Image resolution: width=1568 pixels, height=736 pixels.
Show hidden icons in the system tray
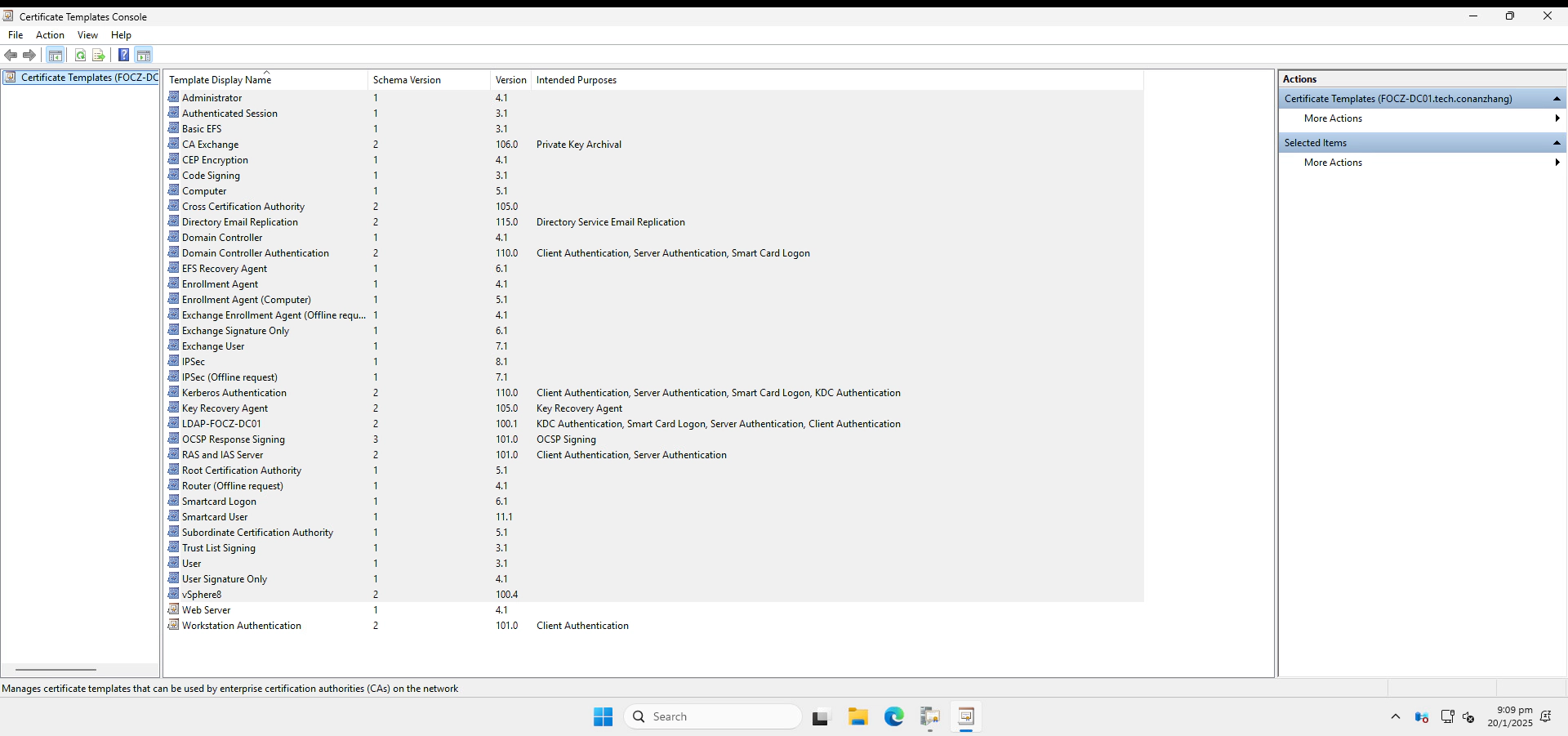[x=1394, y=716]
